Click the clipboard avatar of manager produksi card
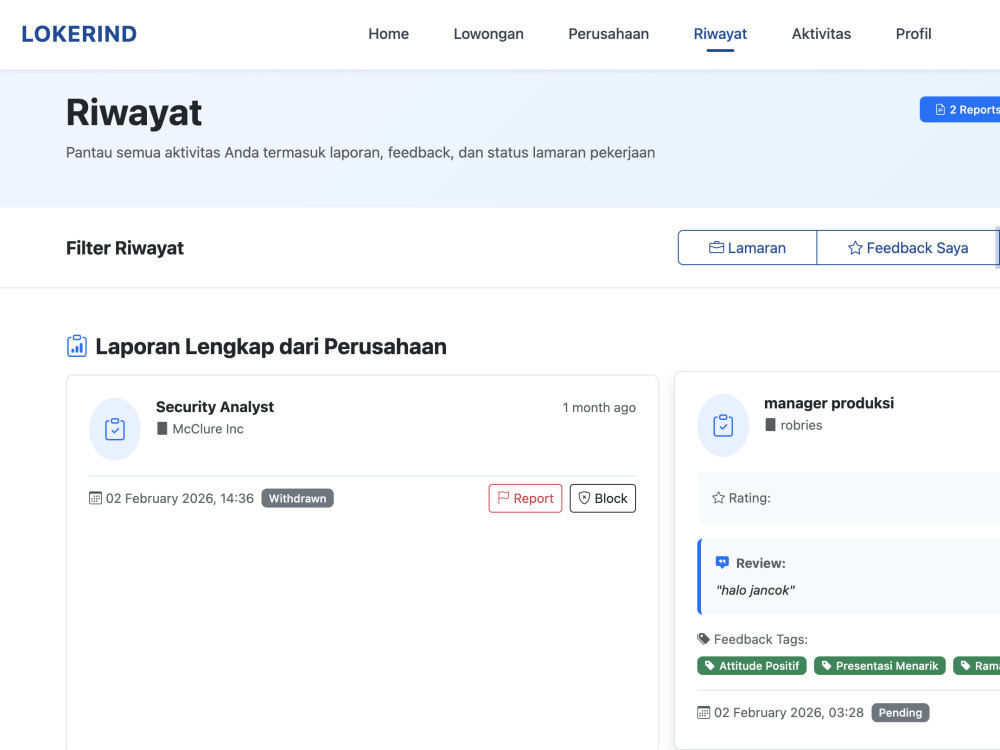Screen dimensions: 1000x750 pos(723,425)
